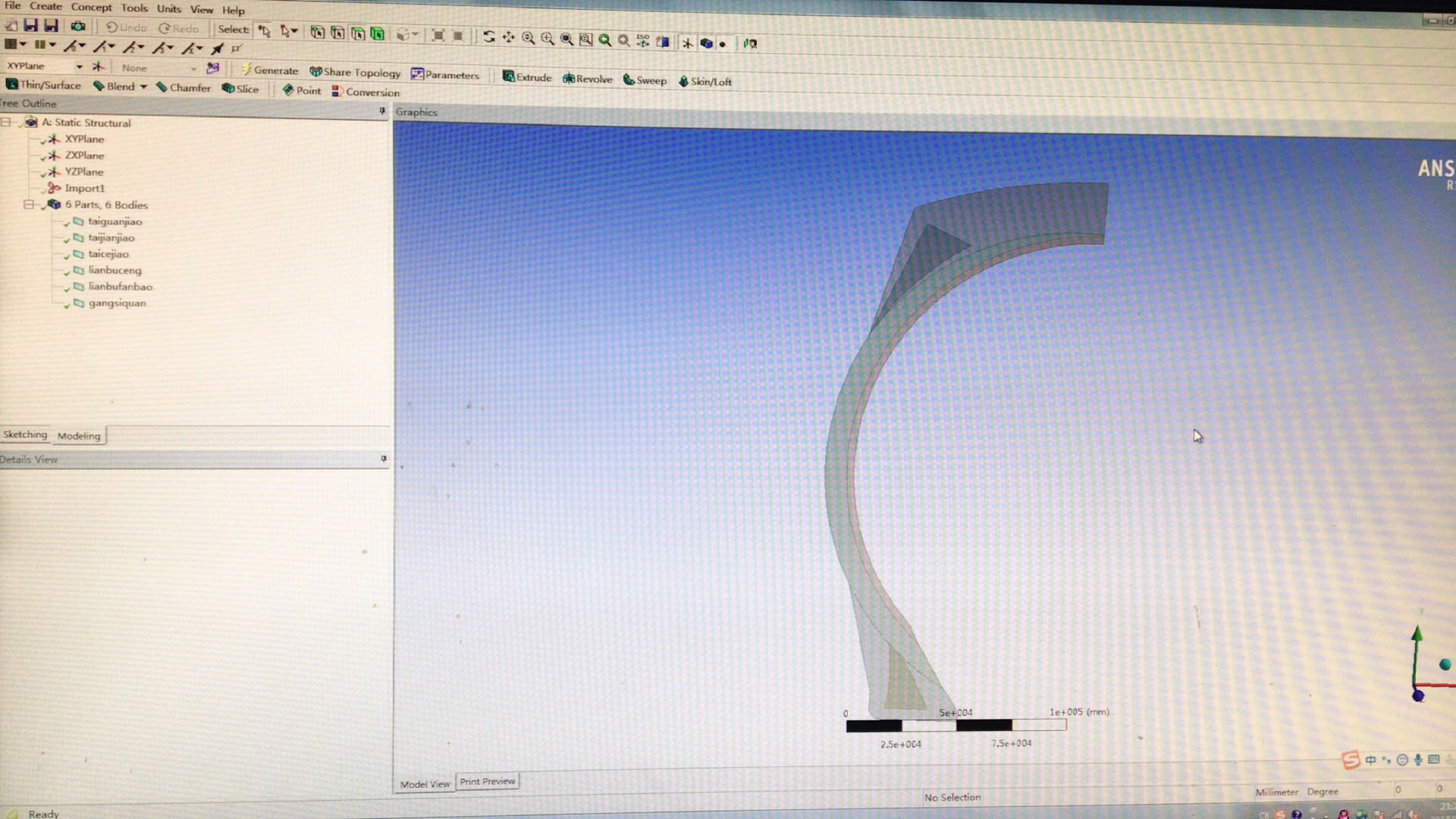Click the New Plane icon beside XYPlane
Image resolution: width=1456 pixels, height=819 pixels.
pos(99,67)
